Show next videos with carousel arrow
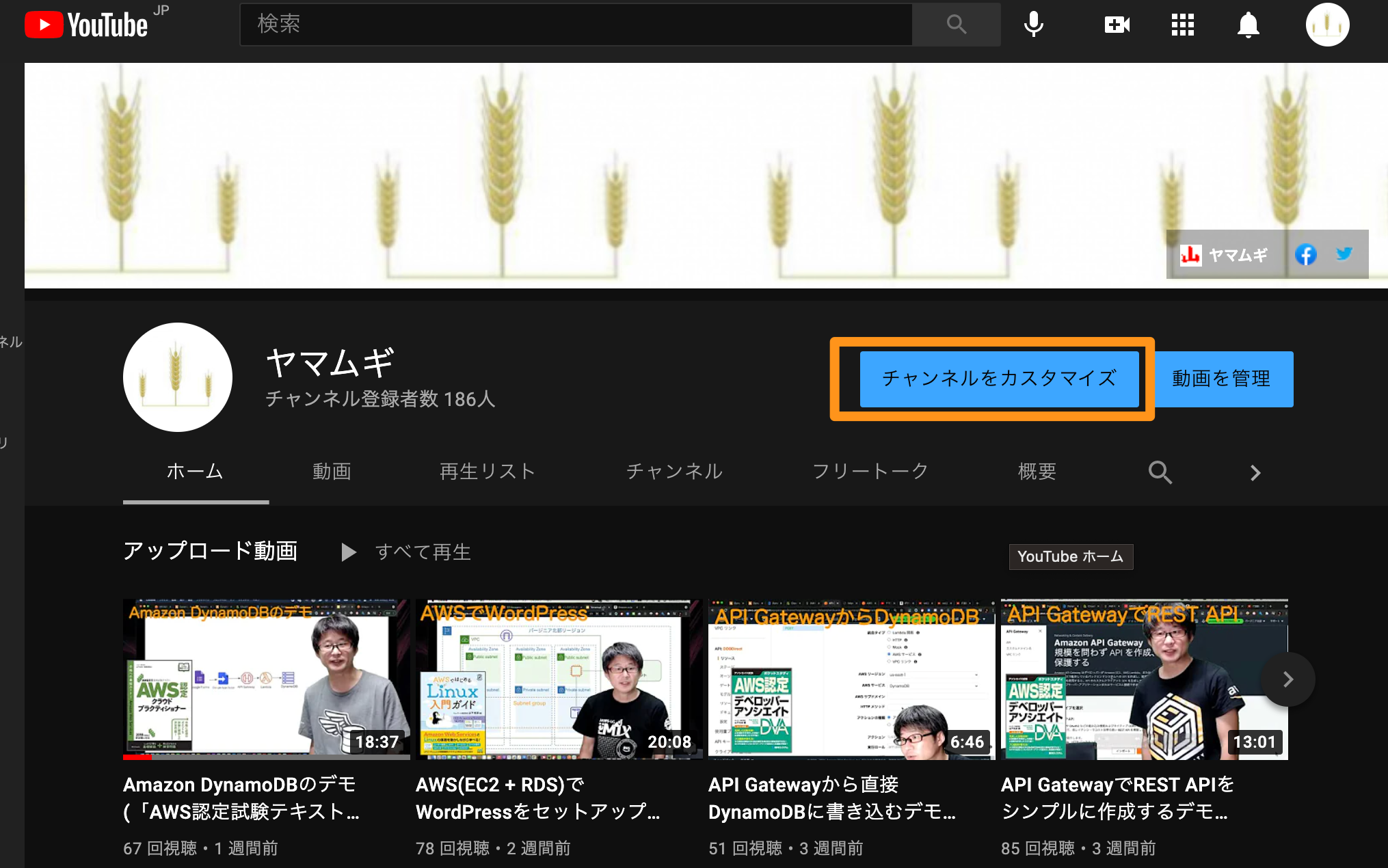The width and height of the screenshot is (1388, 868). pos(1287,679)
